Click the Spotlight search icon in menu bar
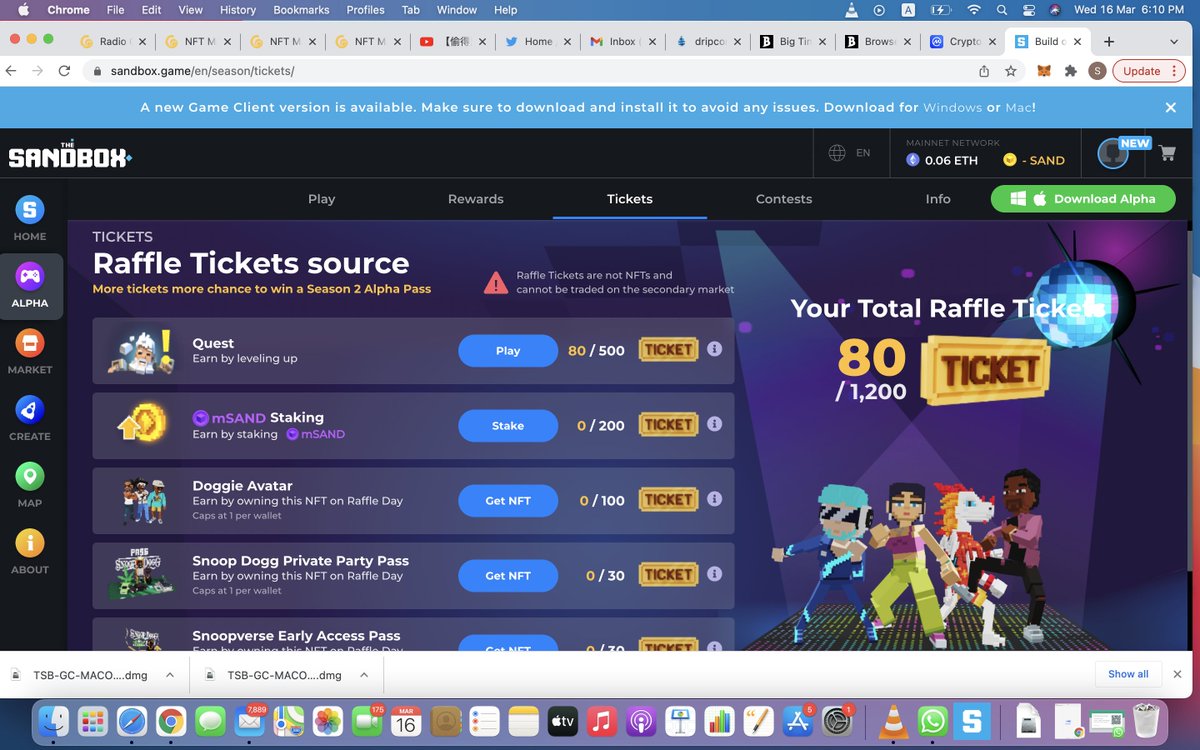This screenshot has height=750, width=1200. point(1003,10)
